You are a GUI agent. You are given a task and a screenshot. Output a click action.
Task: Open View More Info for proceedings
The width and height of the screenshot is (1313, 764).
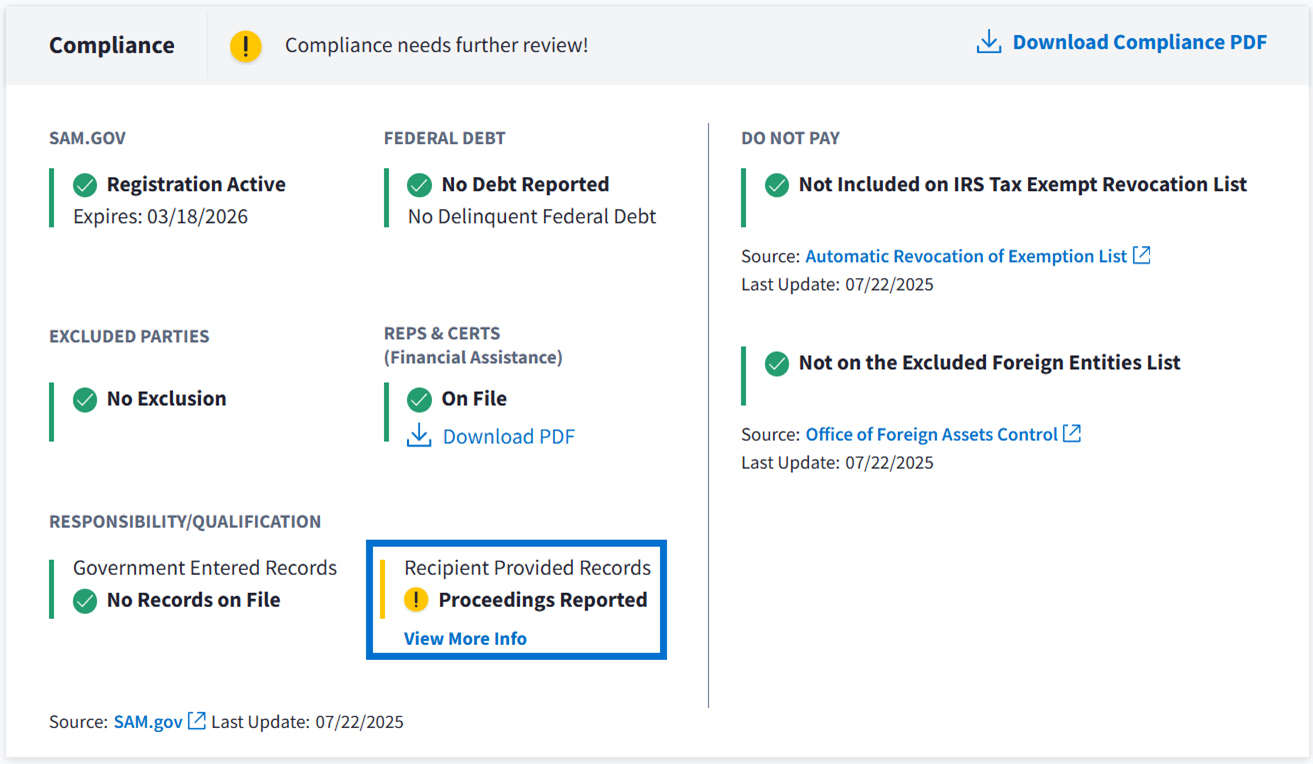click(465, 638)
